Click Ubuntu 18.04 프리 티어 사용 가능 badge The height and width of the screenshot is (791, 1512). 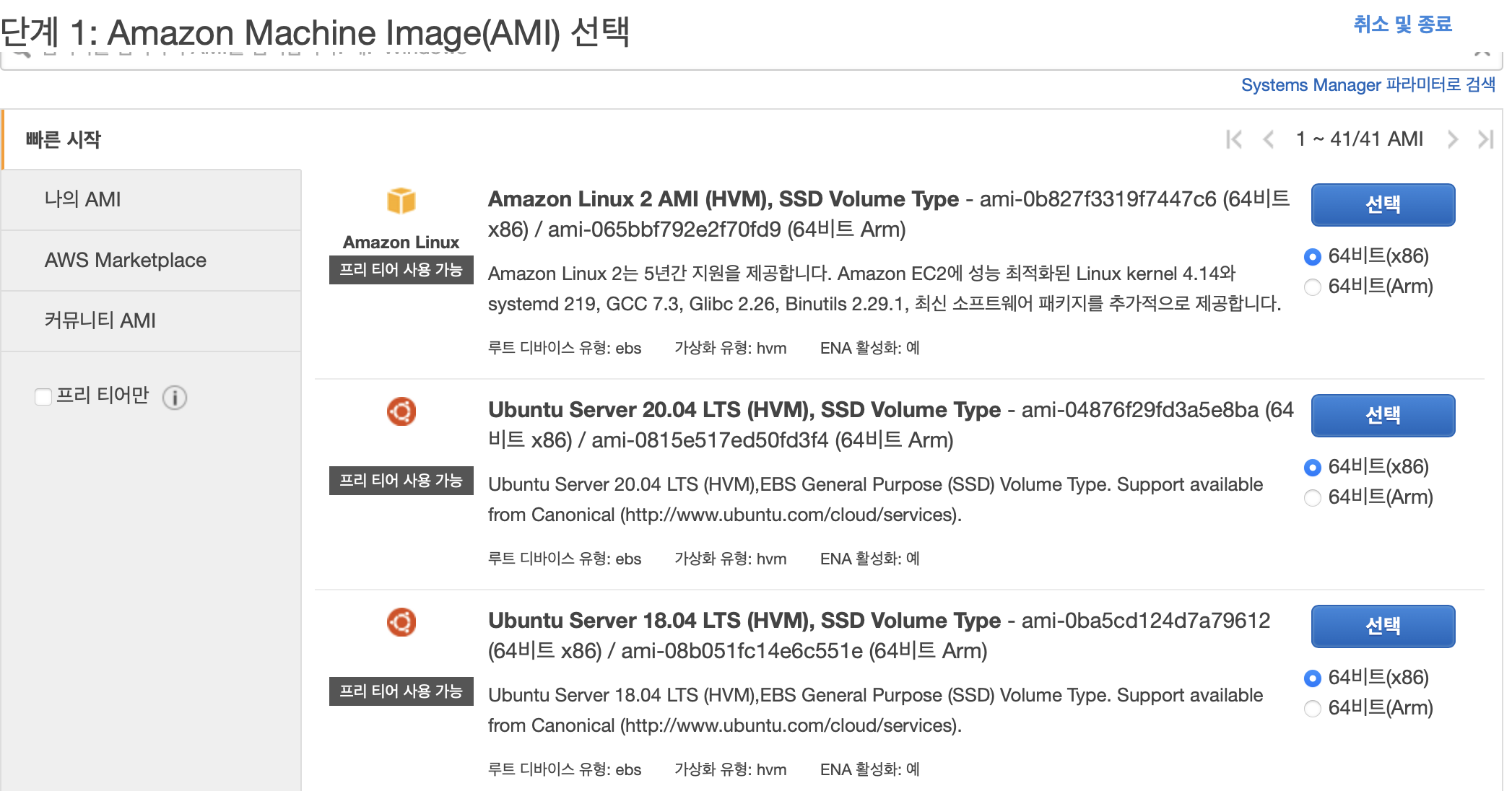pos(401,691)
